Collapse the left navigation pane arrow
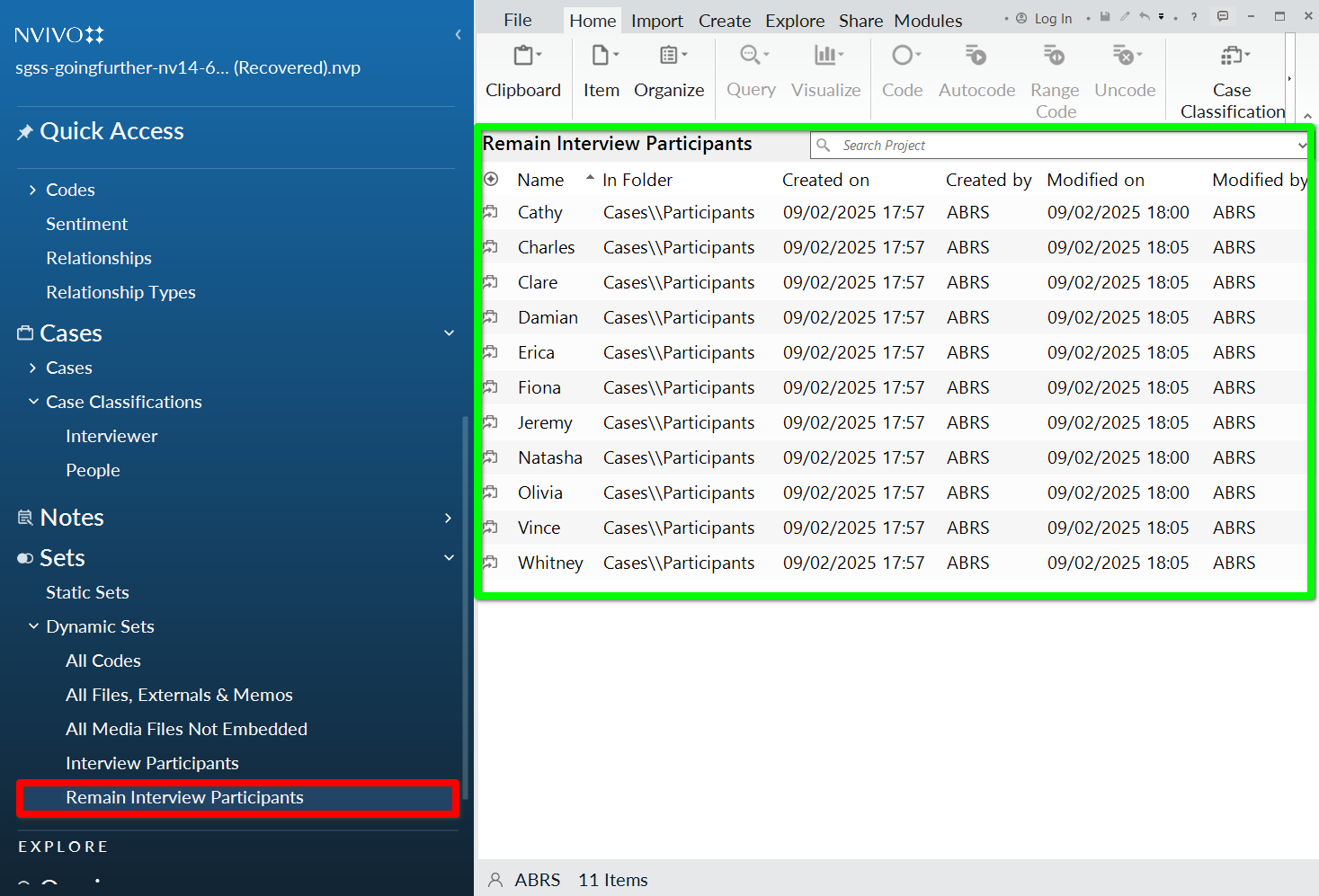This screenshot has height=896, width=1319. [x=458, y=35]
